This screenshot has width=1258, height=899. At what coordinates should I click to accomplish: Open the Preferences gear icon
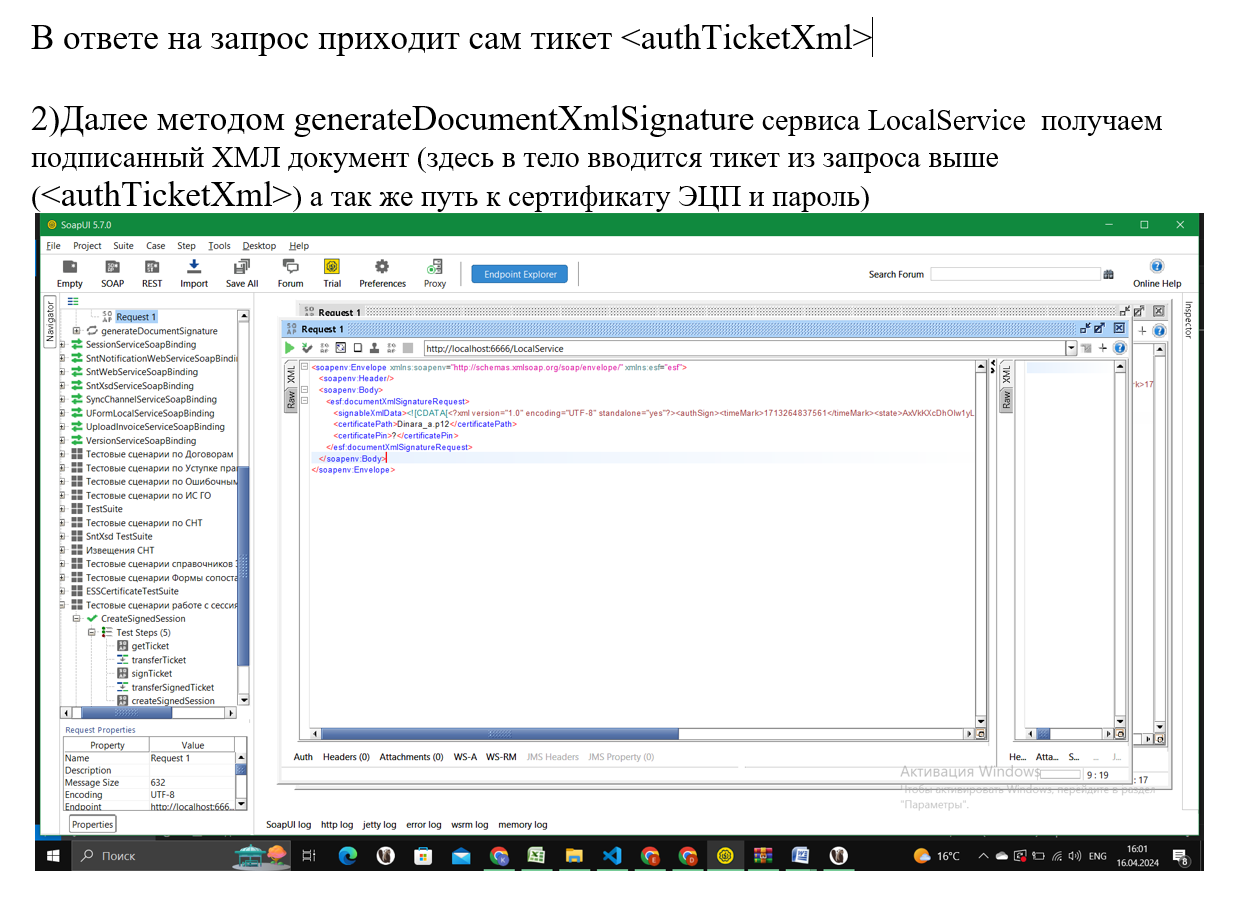[x=382, y=272]
